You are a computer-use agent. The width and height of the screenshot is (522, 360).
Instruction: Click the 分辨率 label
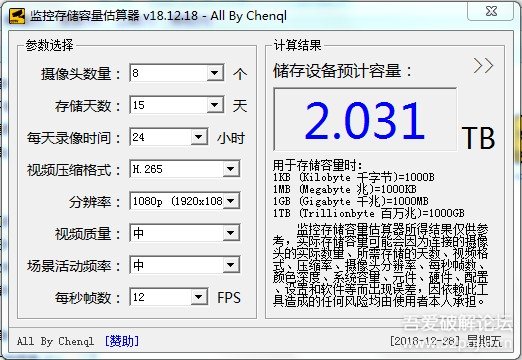94,202
